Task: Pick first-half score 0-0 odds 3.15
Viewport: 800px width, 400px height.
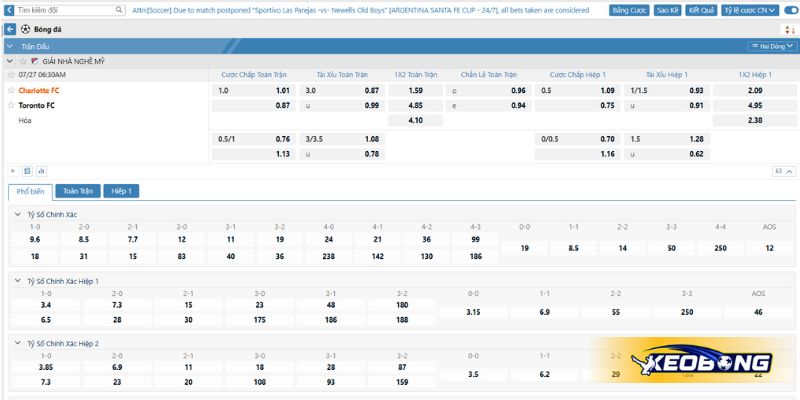Action: point(473,312)
